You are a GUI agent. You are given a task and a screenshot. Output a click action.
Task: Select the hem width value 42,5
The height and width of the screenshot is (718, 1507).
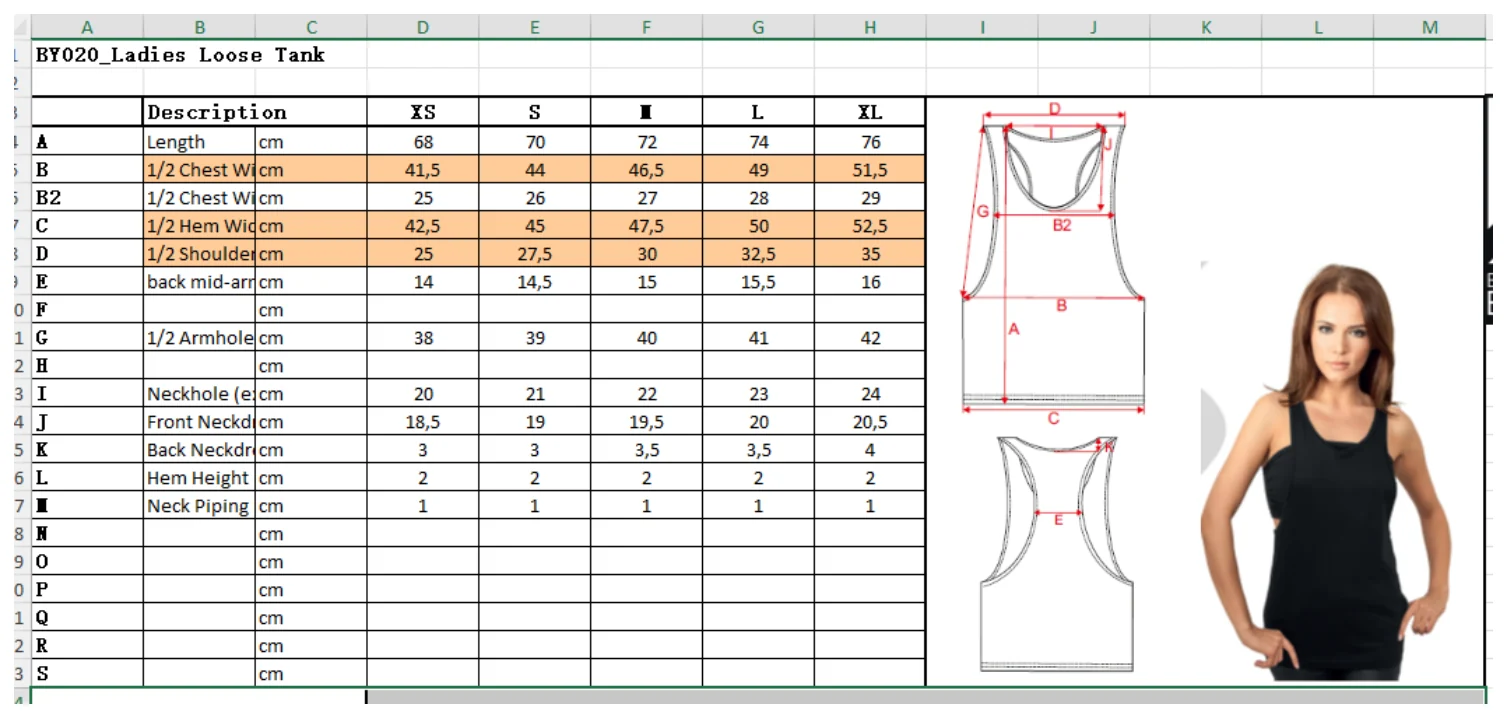tap(423, 226)
